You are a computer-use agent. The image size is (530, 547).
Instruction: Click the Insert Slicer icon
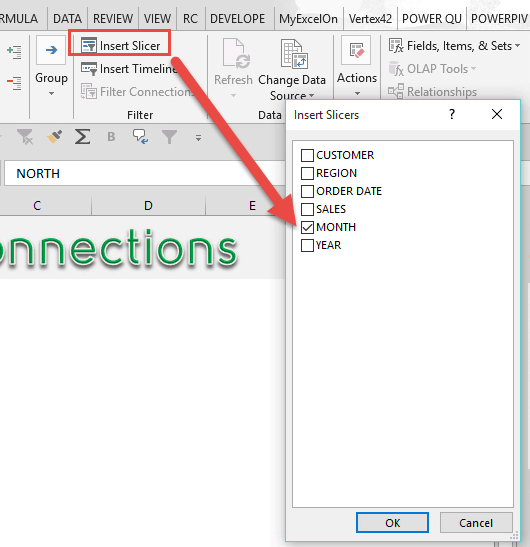click(x=89, y=45)
